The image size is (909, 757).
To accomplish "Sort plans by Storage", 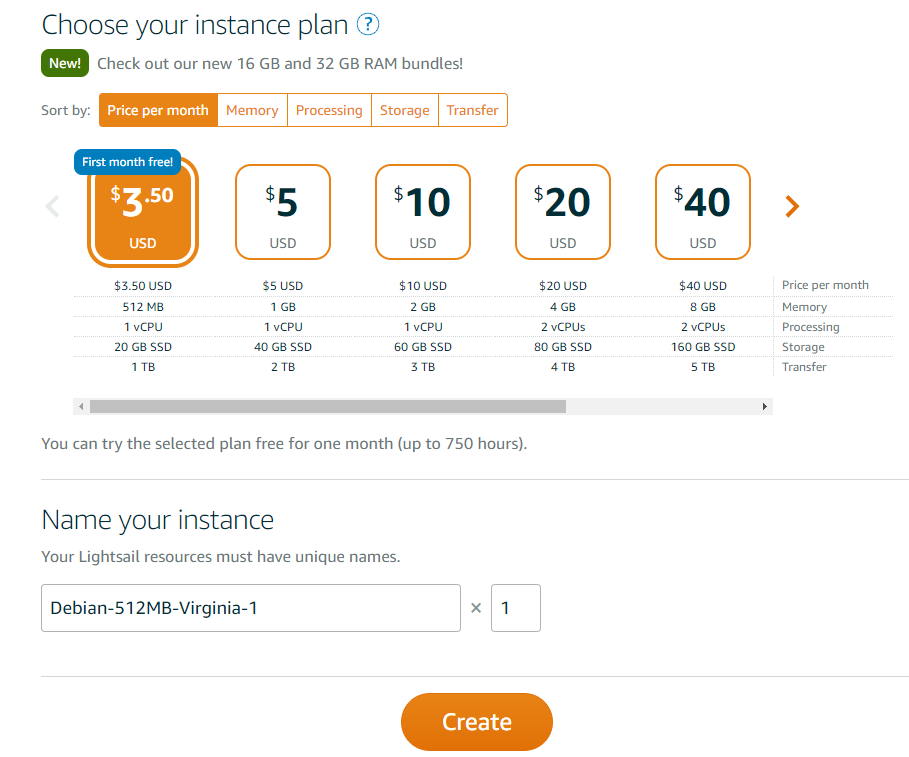I will click(404, 110).
